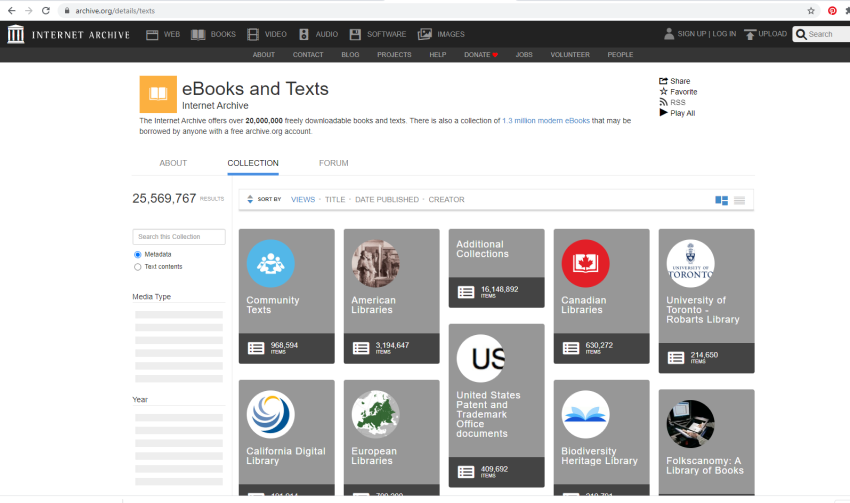Click the user profile icon
Viewport: 850px width, 503px height.
(x=669, y=34)
